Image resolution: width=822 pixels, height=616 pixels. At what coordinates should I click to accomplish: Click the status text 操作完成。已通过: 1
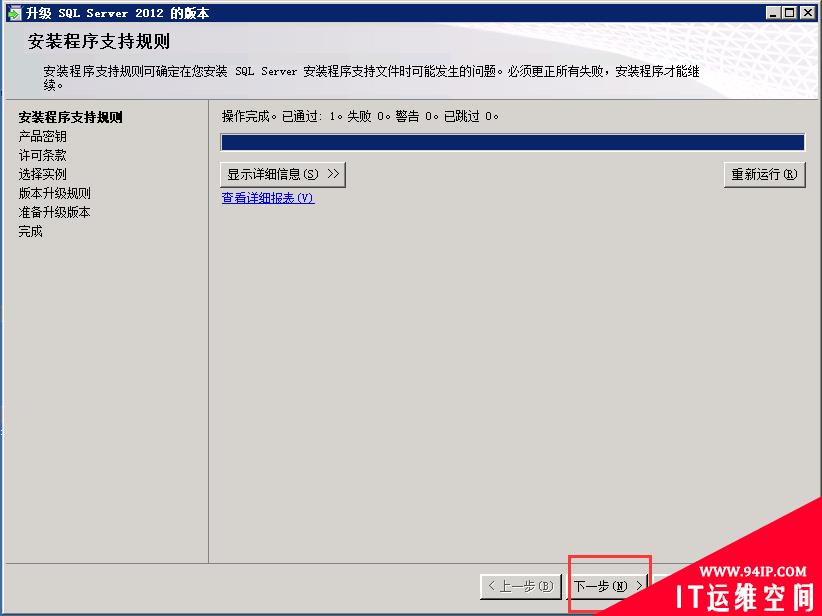(278, 116)
